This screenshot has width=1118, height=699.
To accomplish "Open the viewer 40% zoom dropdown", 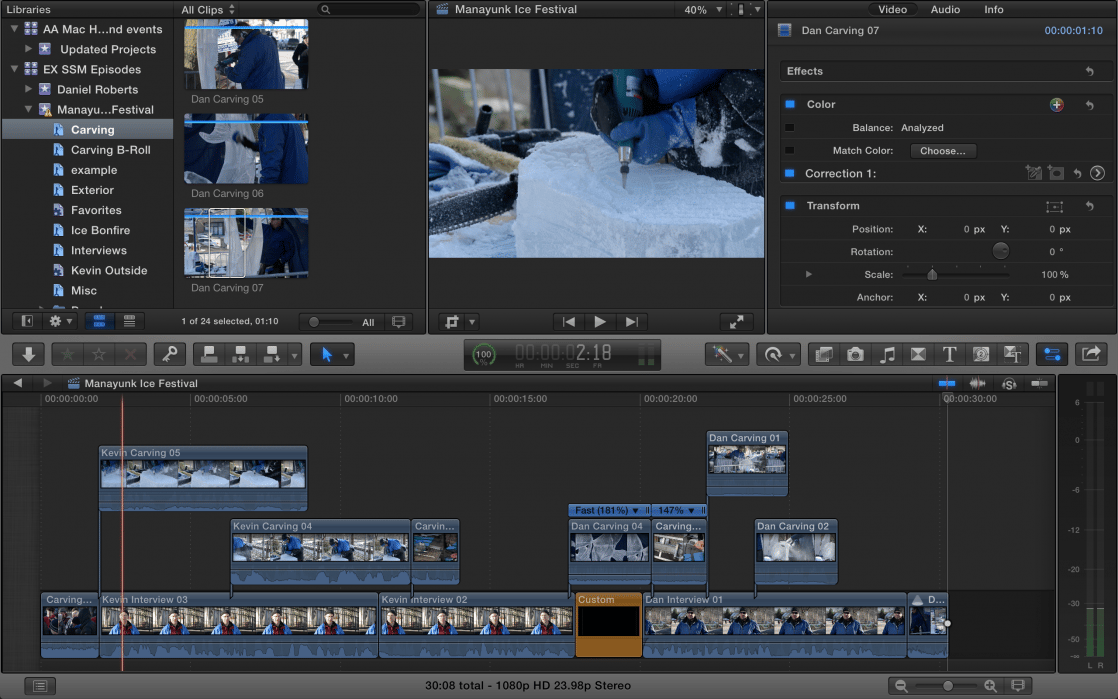I will (x=706, y=8).
